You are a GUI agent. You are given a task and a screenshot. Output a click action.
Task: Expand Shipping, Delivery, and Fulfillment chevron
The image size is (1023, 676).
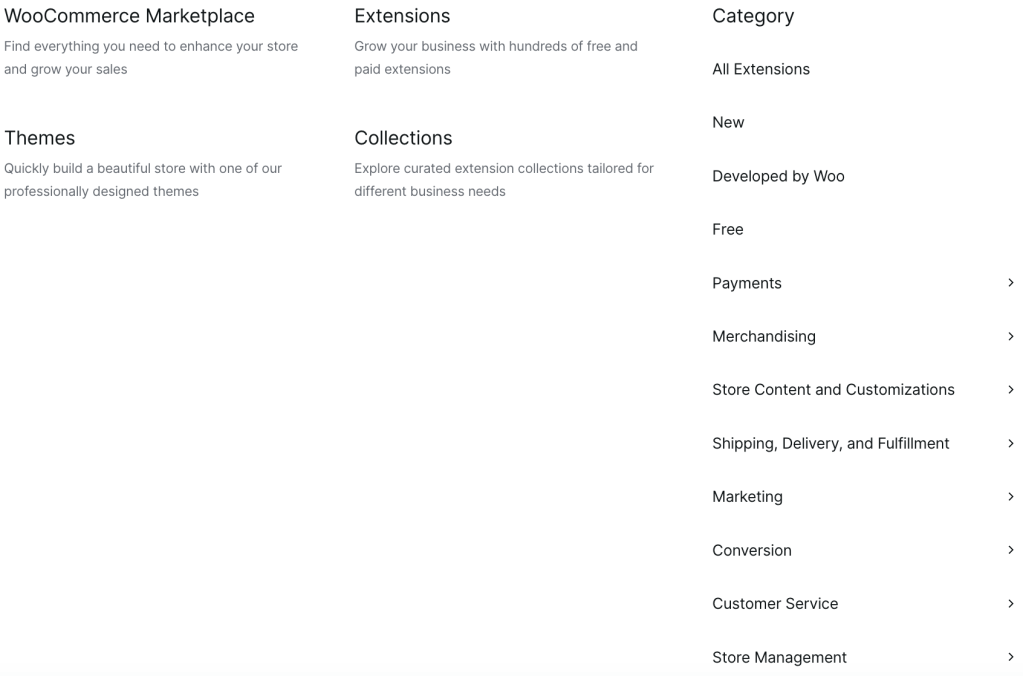pyautogui.click(x=1011, y=443)
